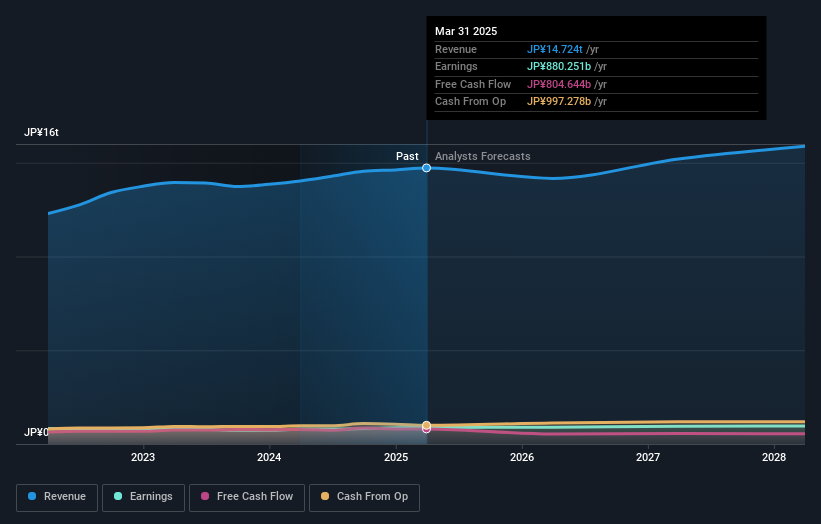Click the JP¥804.644b free cash flow value
This screenshot has width=821, height=524.
559,84
